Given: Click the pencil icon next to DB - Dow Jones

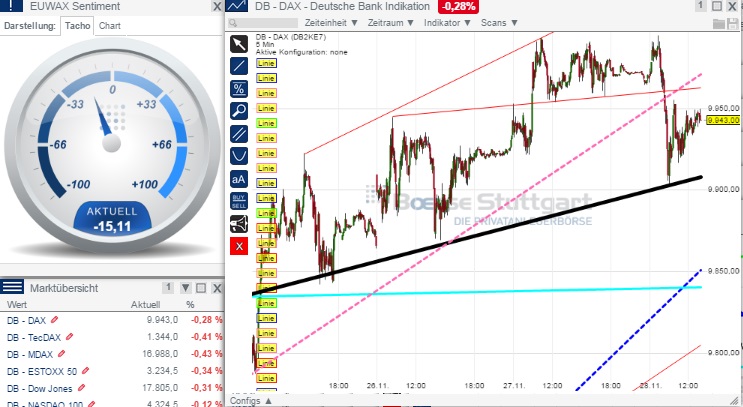Looking at the screenshot, I should click(x=81, y=388).
